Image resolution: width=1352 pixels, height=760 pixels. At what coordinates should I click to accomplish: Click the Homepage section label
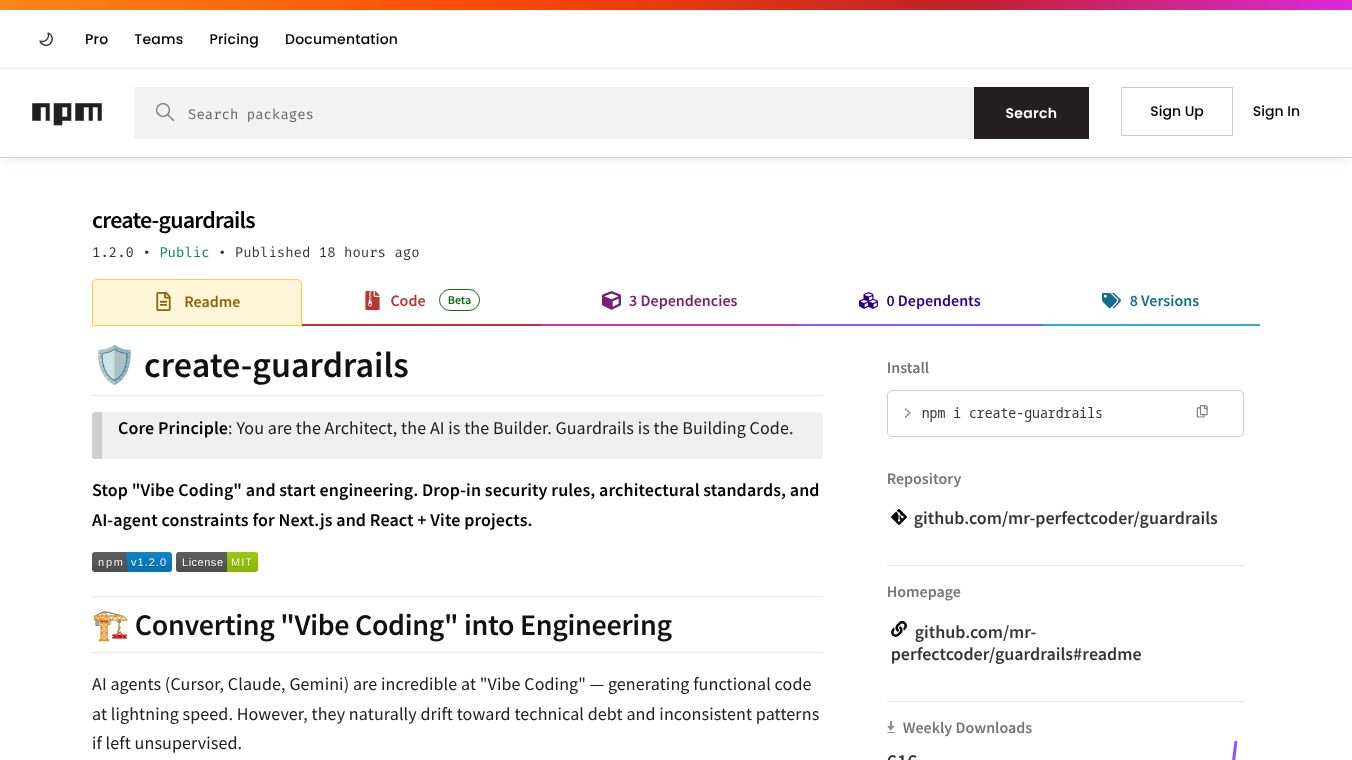tap(924, 592)
